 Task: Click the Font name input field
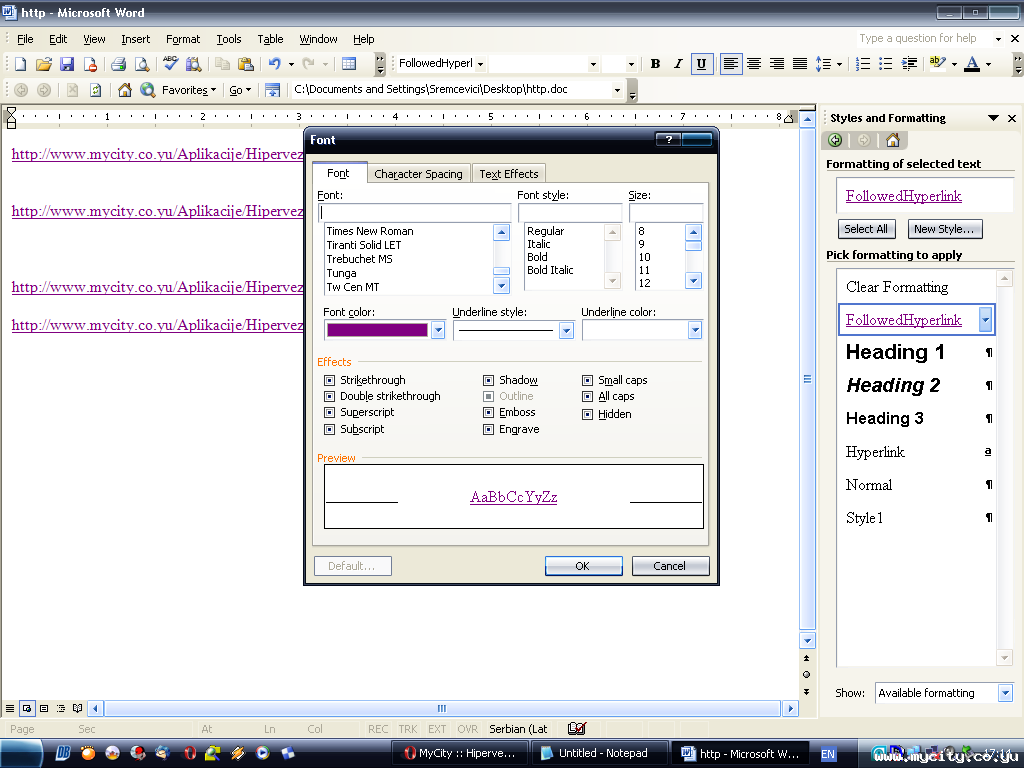tap(414, 213)
